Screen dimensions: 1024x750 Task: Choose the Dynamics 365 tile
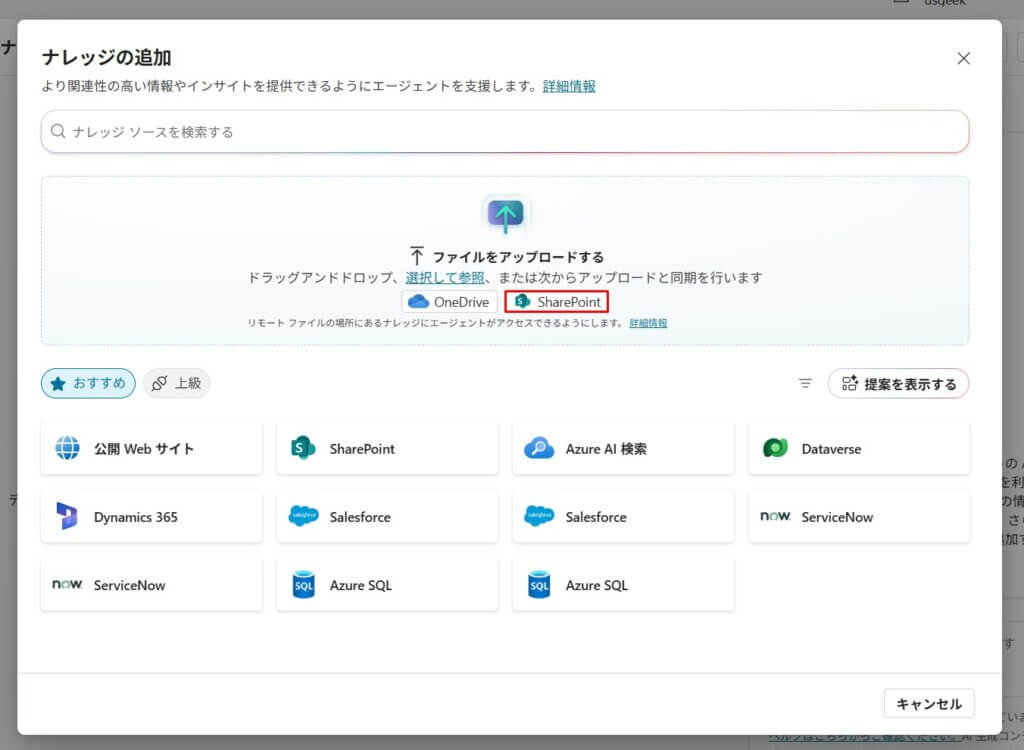point(151,517)
